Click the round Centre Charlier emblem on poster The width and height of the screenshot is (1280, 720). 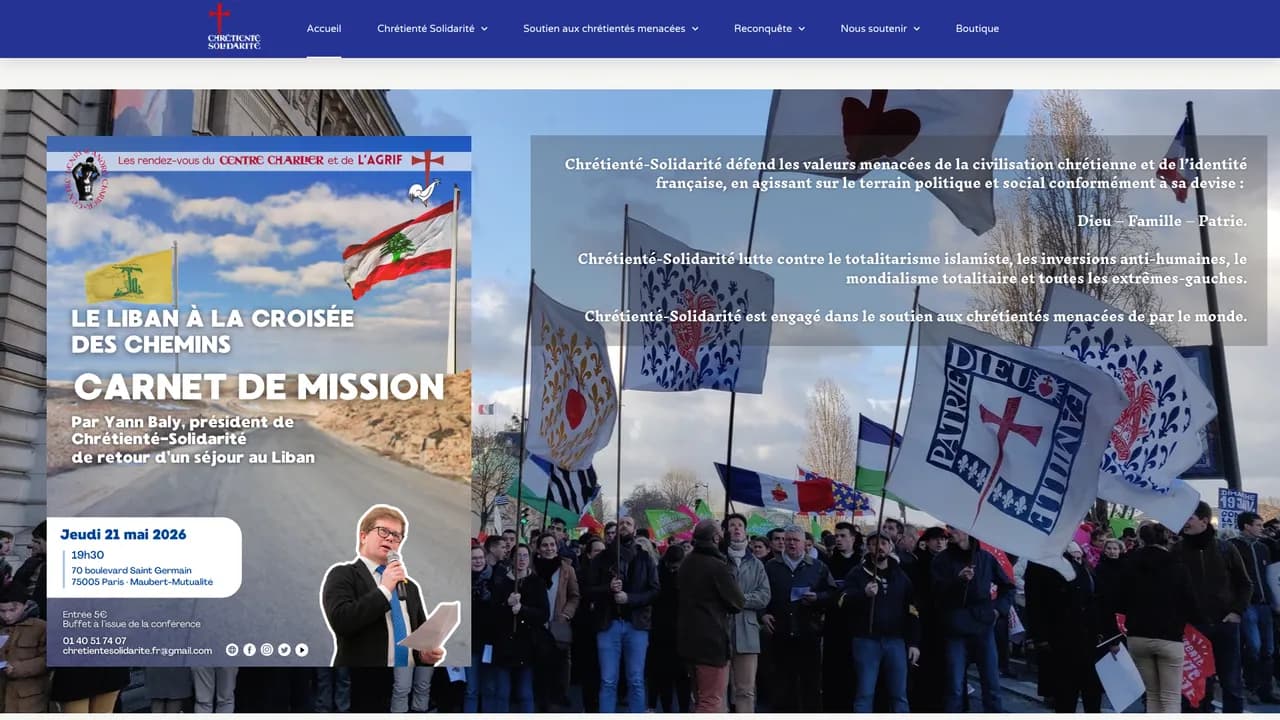click(86, 178)
